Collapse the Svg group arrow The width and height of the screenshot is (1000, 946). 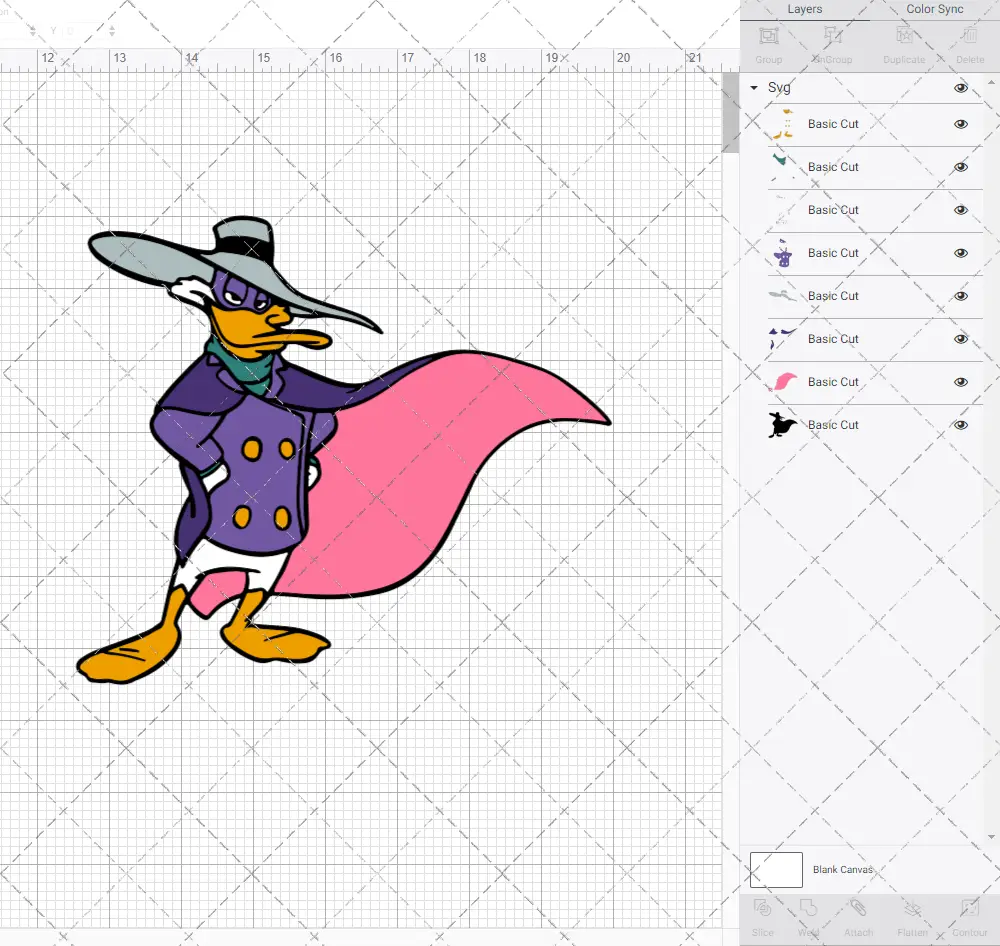754,87
